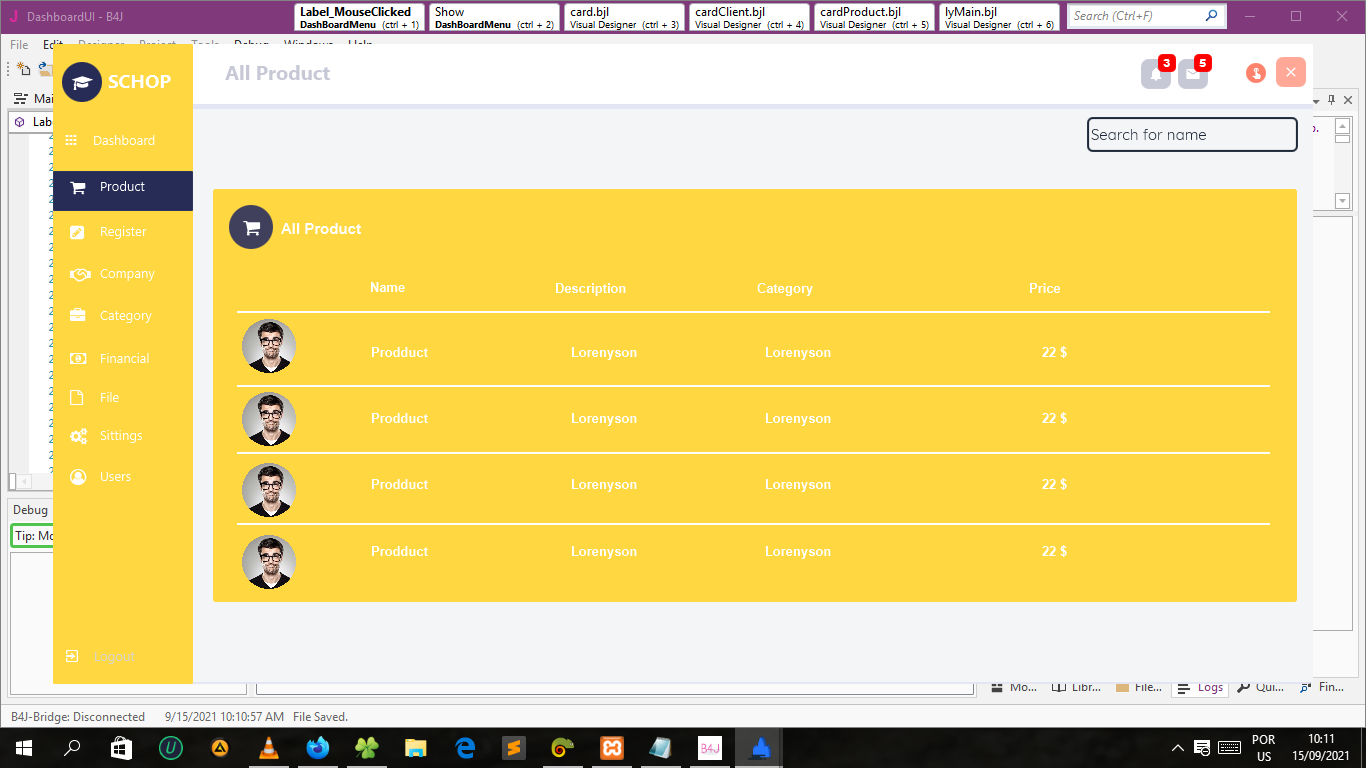Open File Explorer from the taskbar
Image resolution: width=1366 pixels, height=768 pixels.
coord(416,748)
